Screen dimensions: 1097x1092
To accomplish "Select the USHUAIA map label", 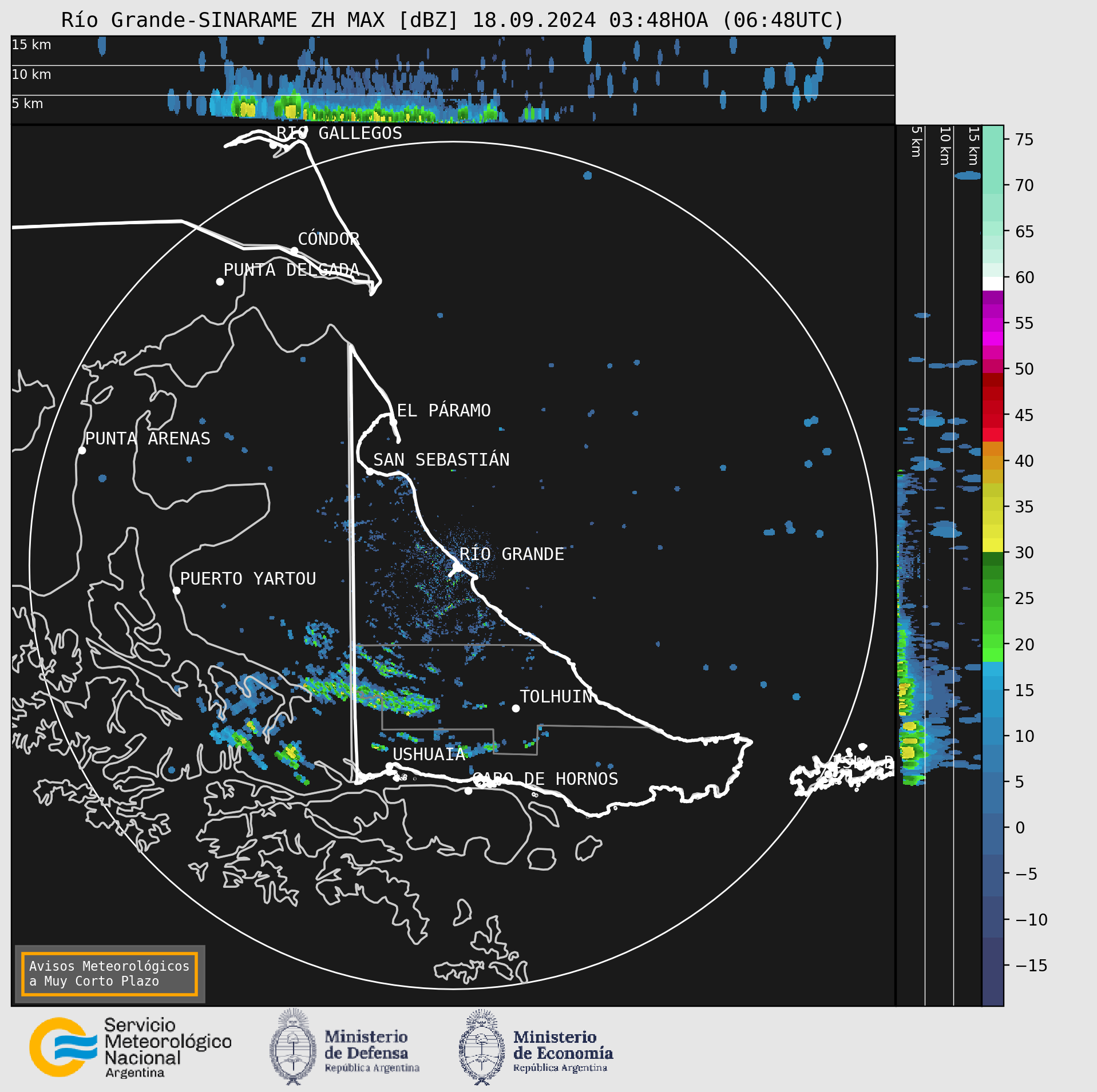I will 429,755.
